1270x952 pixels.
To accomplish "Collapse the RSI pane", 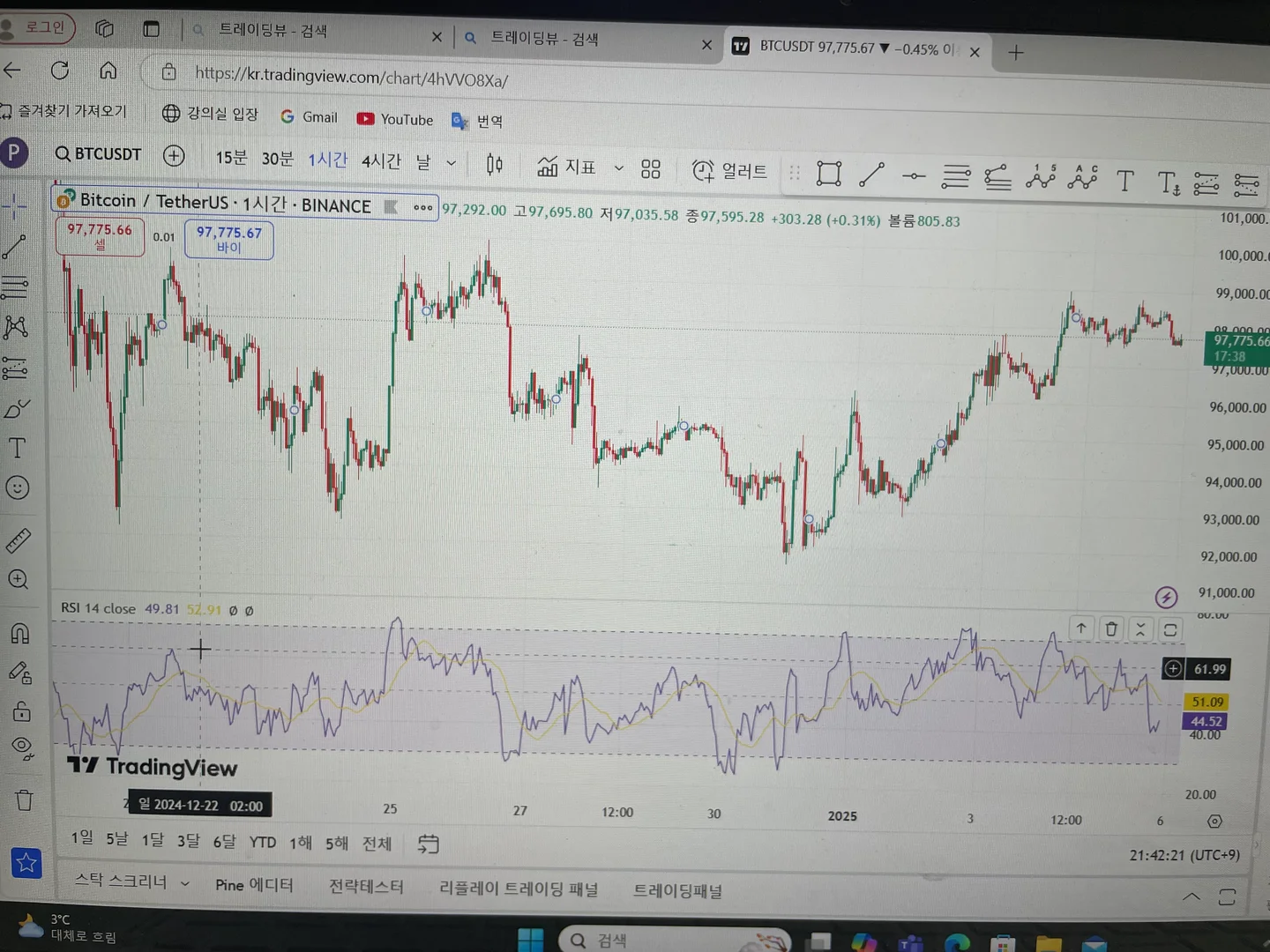I will click(x=1140, y=629).
